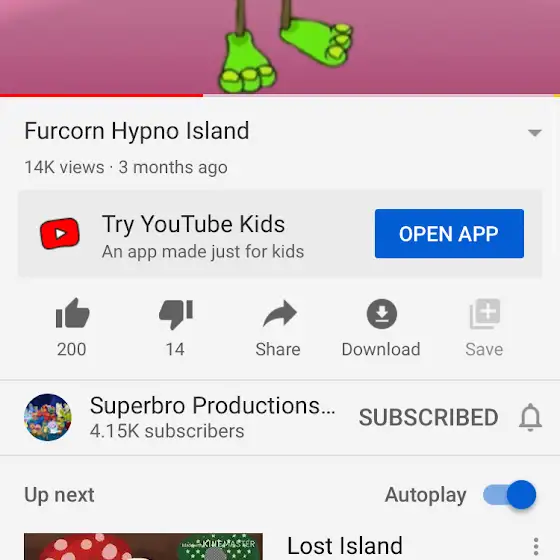Tap the Try YouTube Kids banner text
The height and width of the screenshot is (560, 560).
coord(193,224)
